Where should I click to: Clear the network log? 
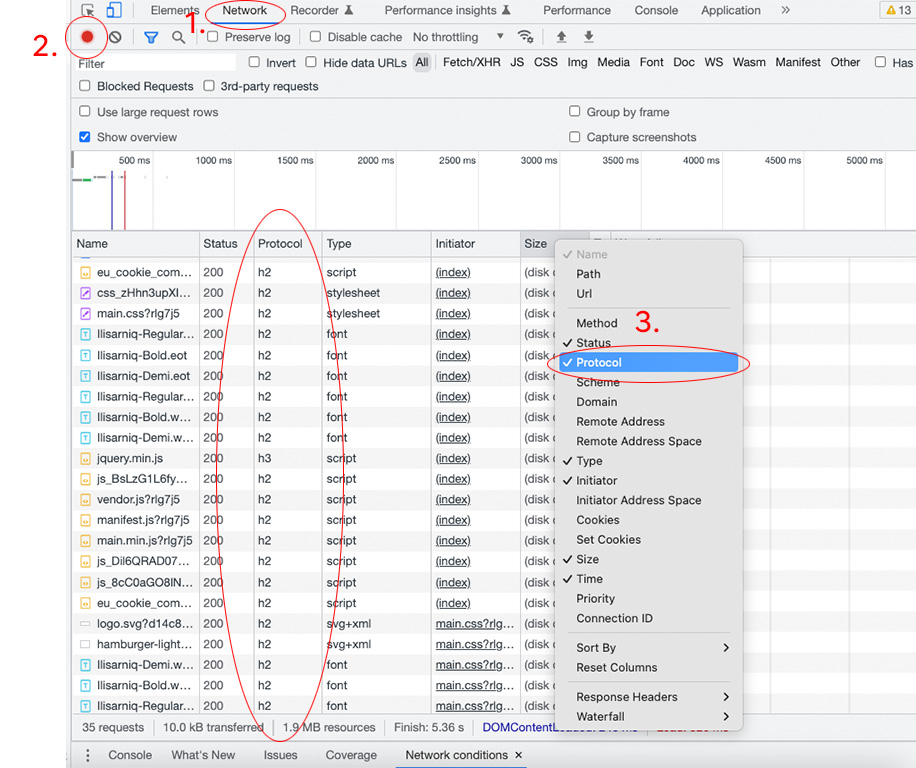(115, 37)
